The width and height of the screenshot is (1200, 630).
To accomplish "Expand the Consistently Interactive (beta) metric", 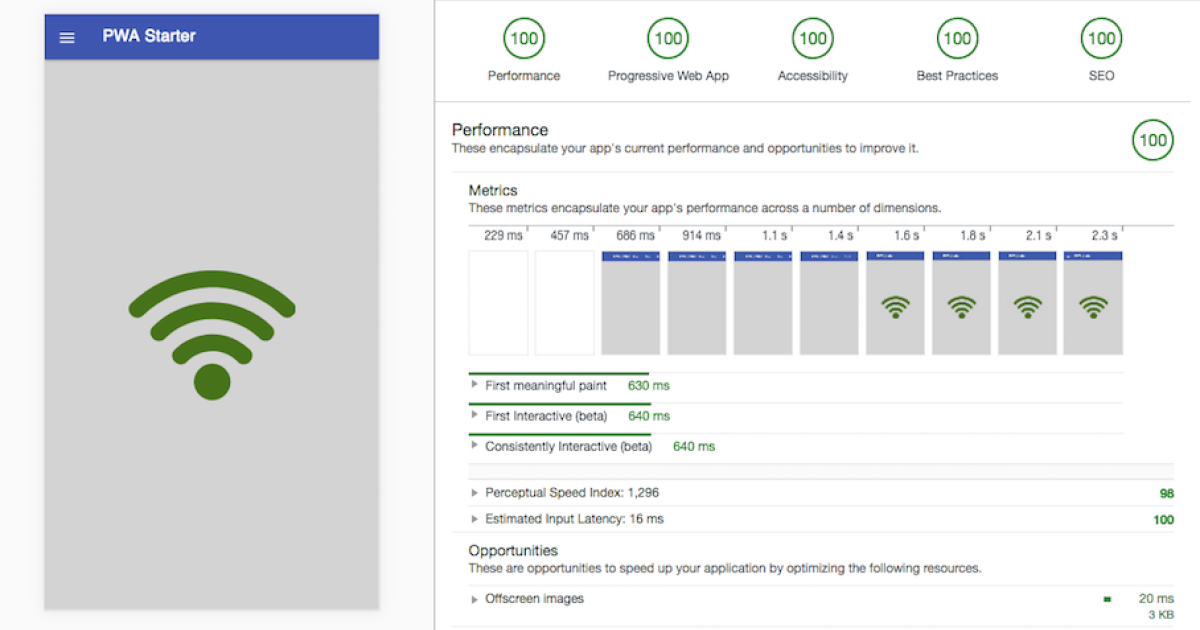I will (x=475, y=446).
